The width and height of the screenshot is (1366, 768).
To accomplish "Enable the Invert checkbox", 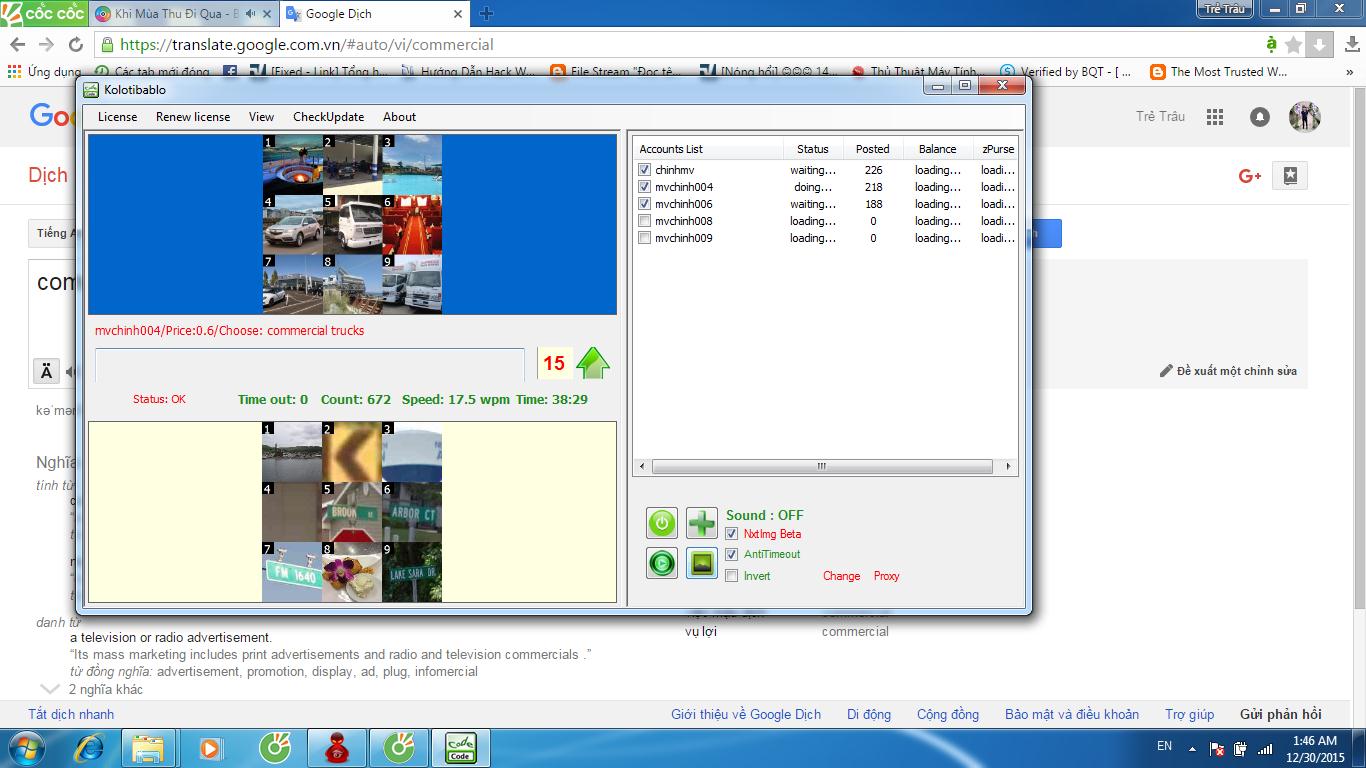I will click(732, 576).
